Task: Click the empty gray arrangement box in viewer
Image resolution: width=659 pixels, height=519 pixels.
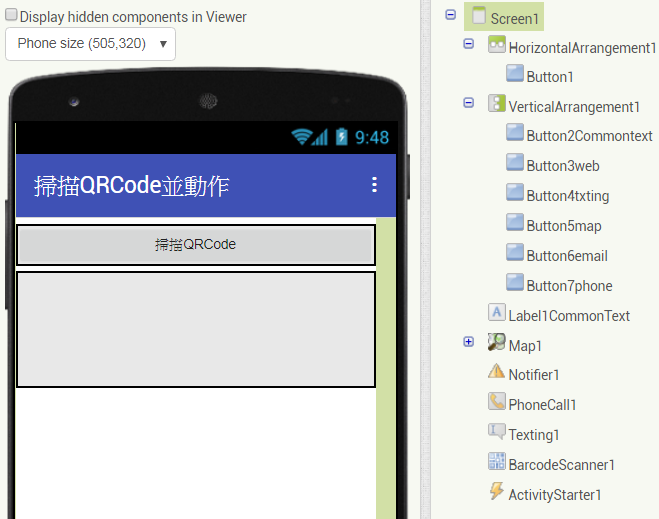Action: point(196,330)
